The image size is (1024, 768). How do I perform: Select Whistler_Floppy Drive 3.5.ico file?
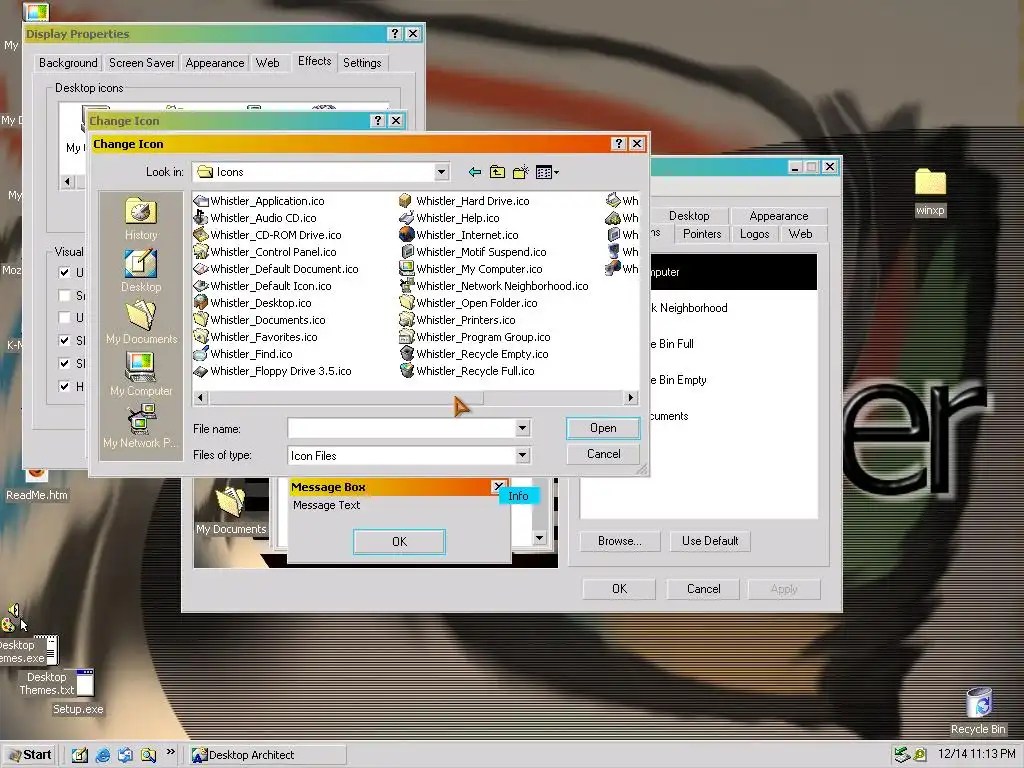273,371
